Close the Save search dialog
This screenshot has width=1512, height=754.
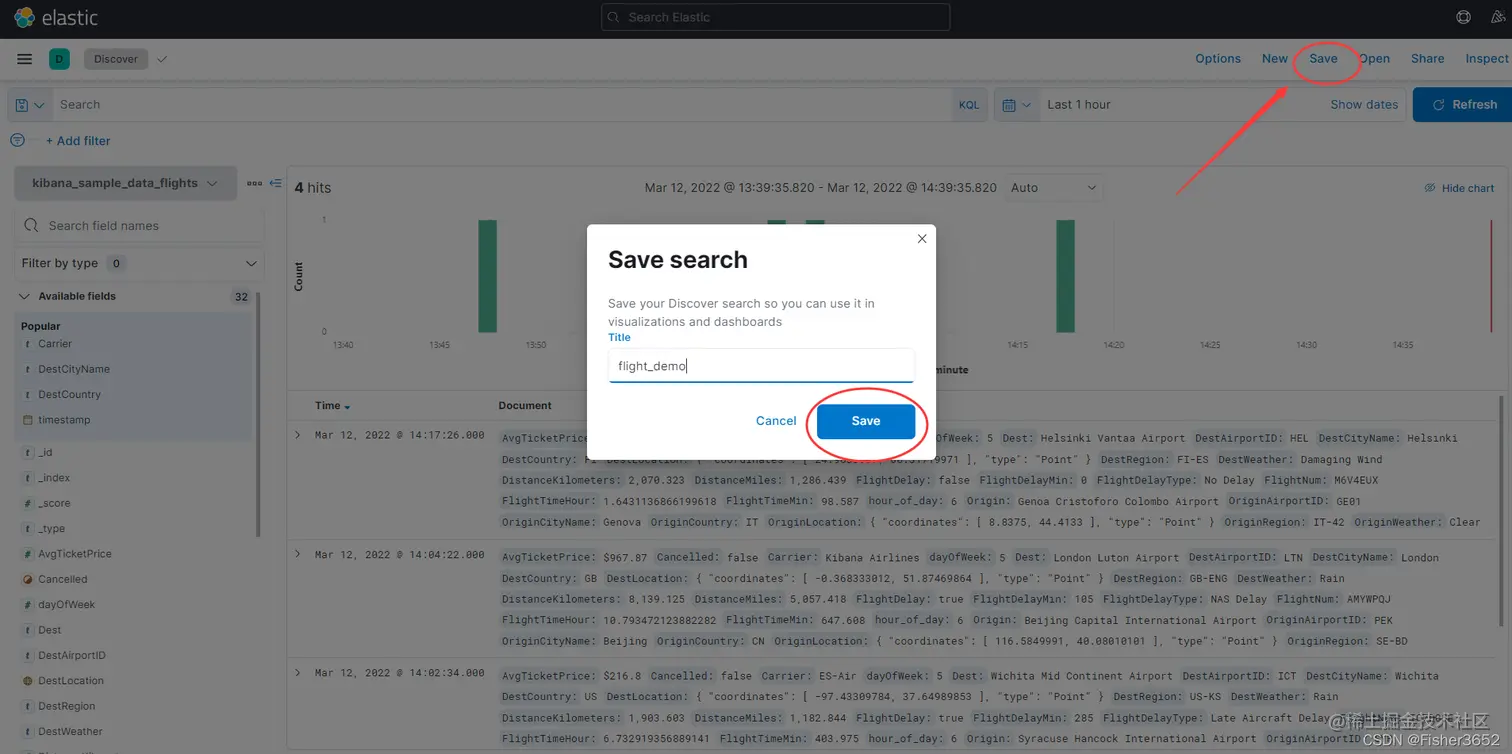pyautogui.click(x=922, y=238)
